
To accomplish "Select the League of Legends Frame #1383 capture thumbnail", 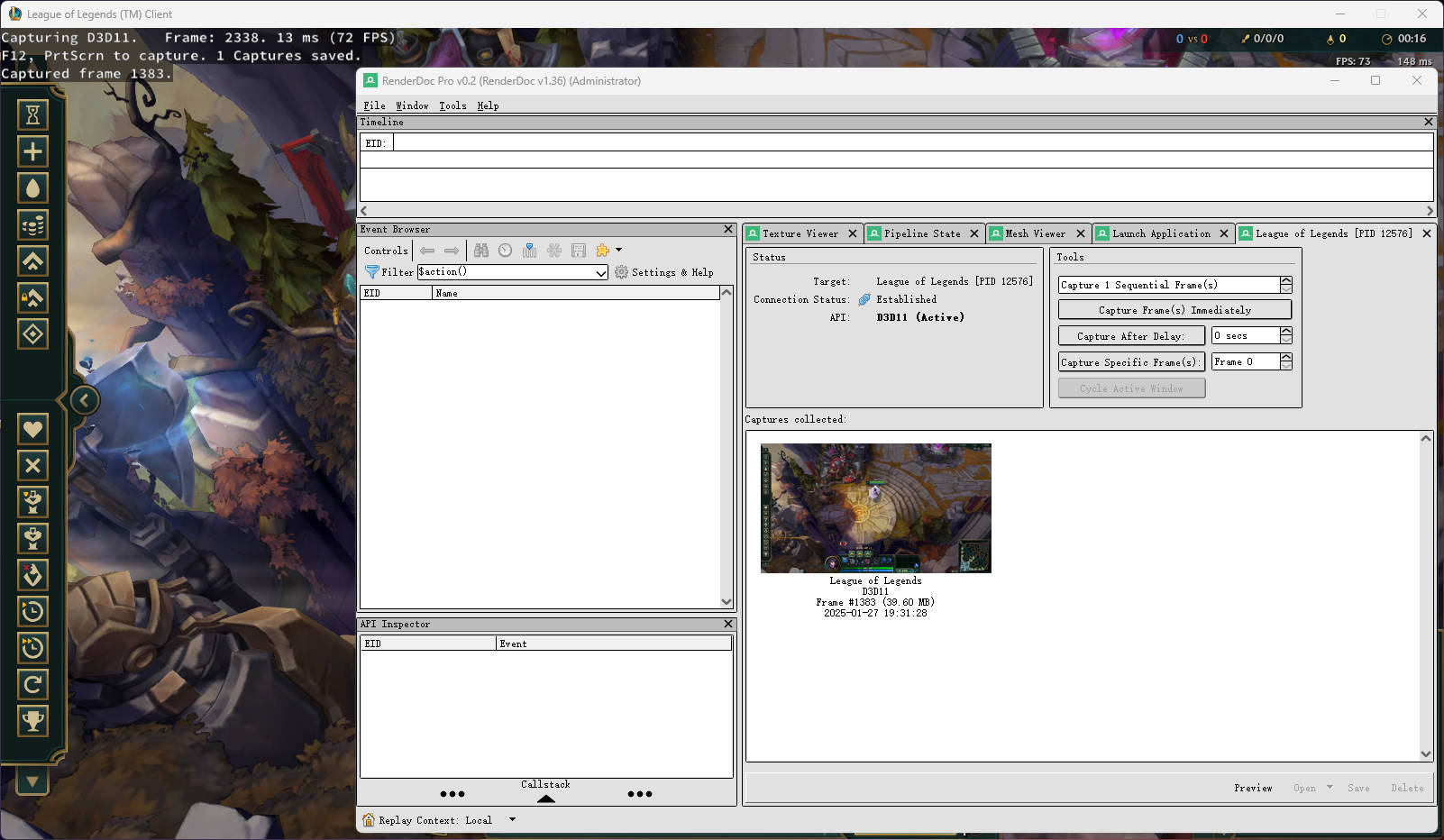I will click(875, 507).
